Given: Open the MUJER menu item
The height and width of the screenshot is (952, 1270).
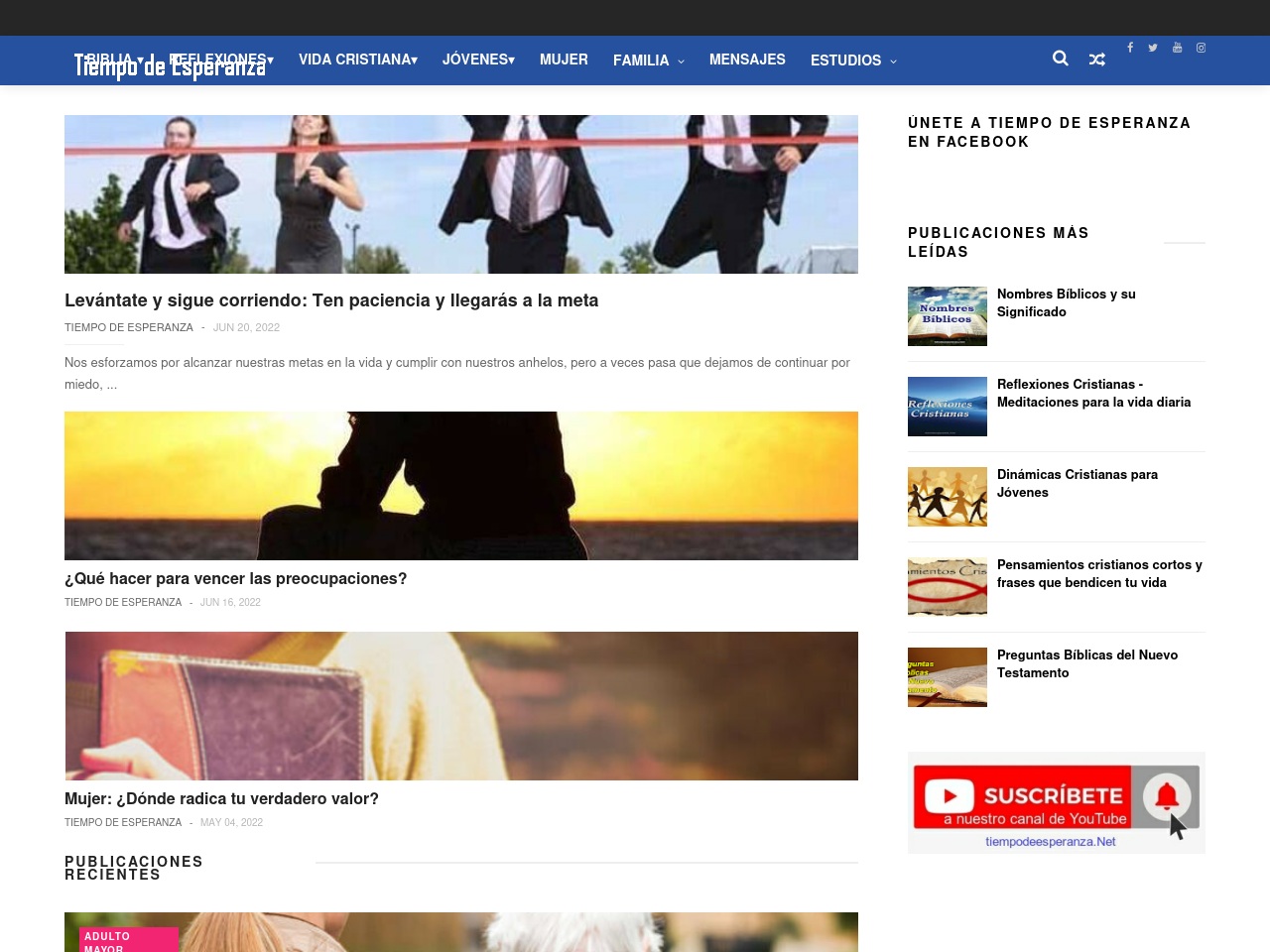Looking at the screenshot, I should (564, 59).
